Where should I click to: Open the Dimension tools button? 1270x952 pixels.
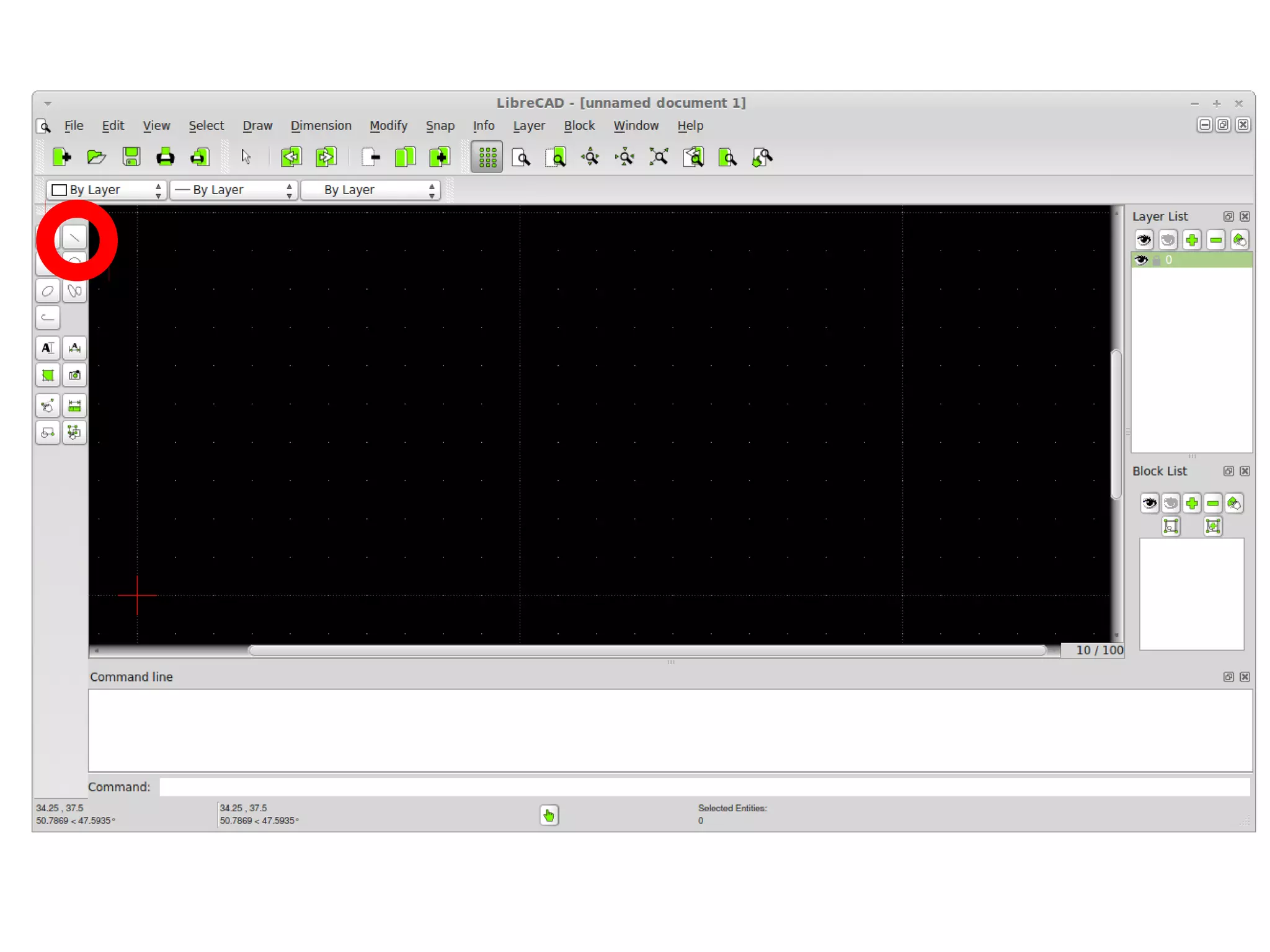(x=74, y=348)
